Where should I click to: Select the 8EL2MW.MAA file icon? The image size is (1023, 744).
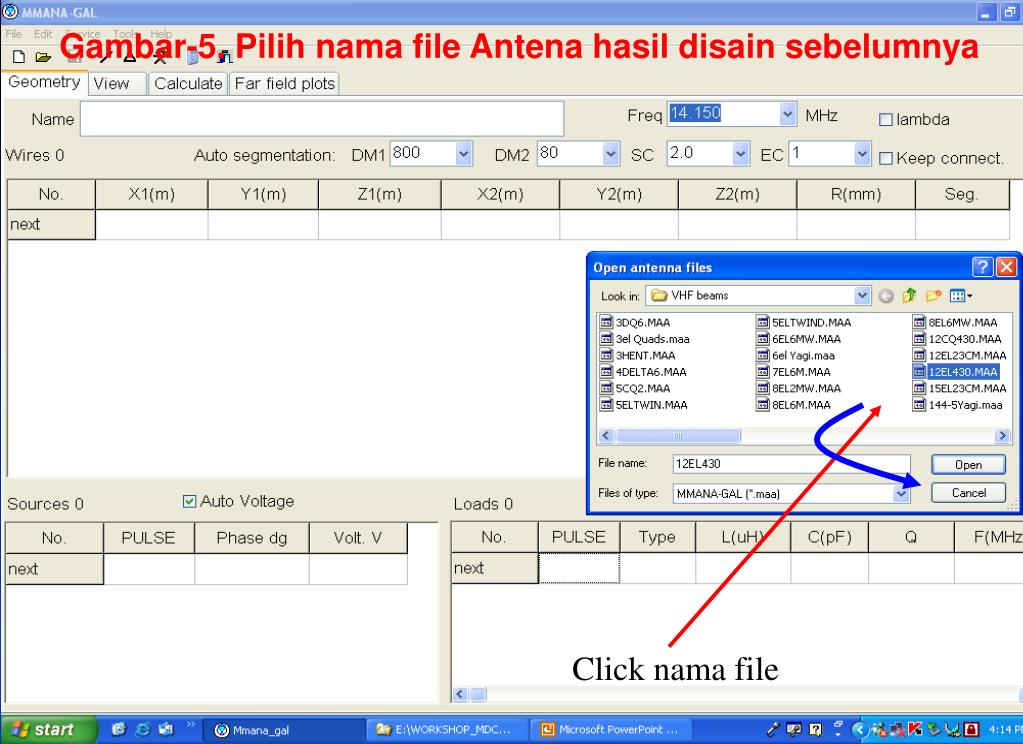point(763,388)
